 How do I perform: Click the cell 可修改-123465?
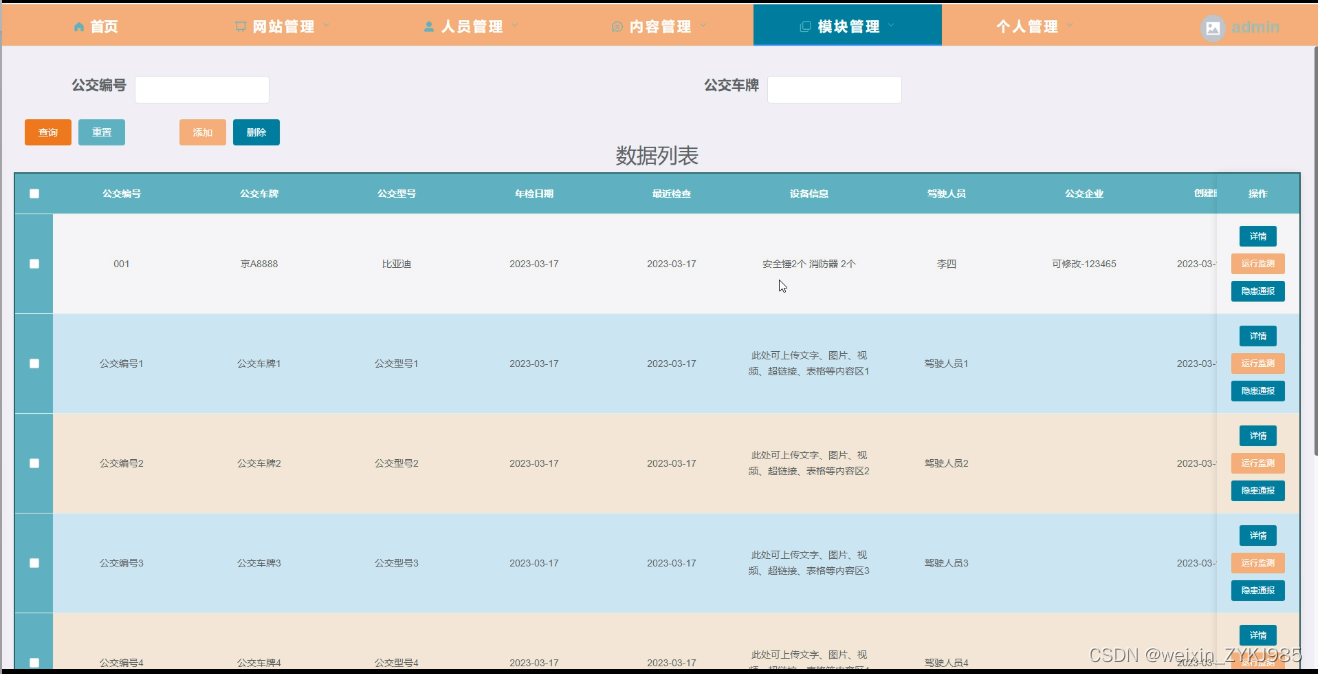click(x=1084, y=264)
